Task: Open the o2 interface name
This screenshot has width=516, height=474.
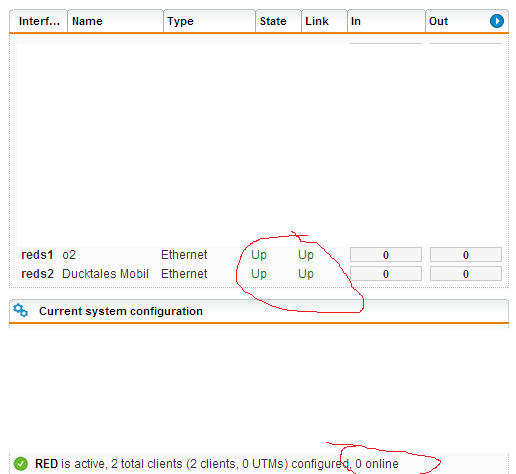Action: [x=69, y=255]
